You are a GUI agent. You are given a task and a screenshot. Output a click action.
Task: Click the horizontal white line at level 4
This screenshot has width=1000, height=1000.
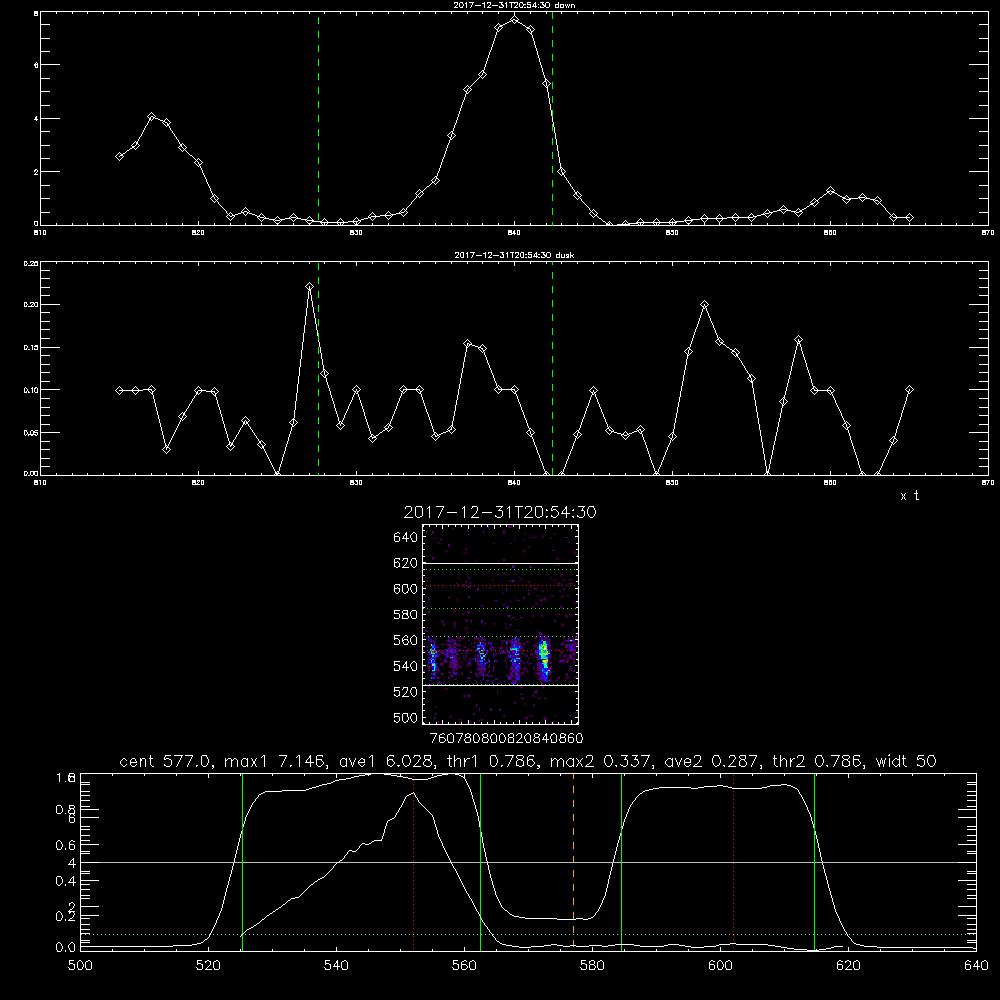point(528,862)
